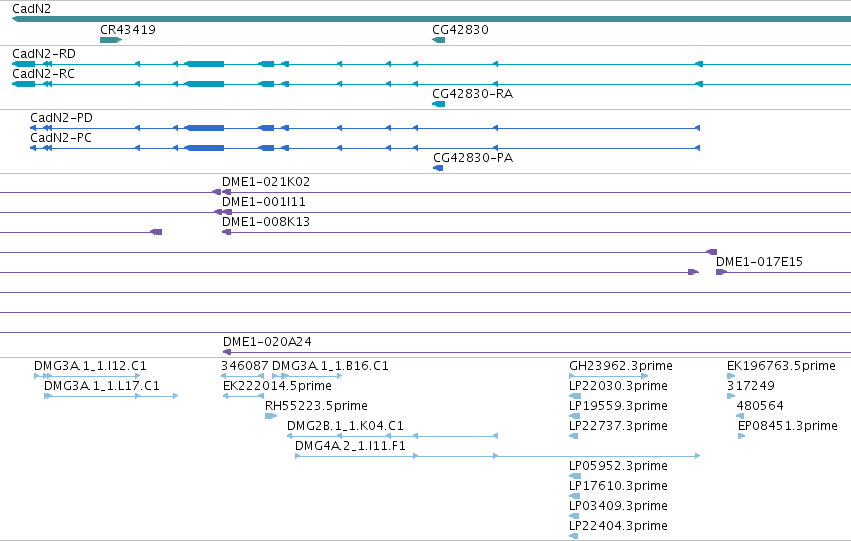Select the LP22404.3prime EST label

click(618, 526)
